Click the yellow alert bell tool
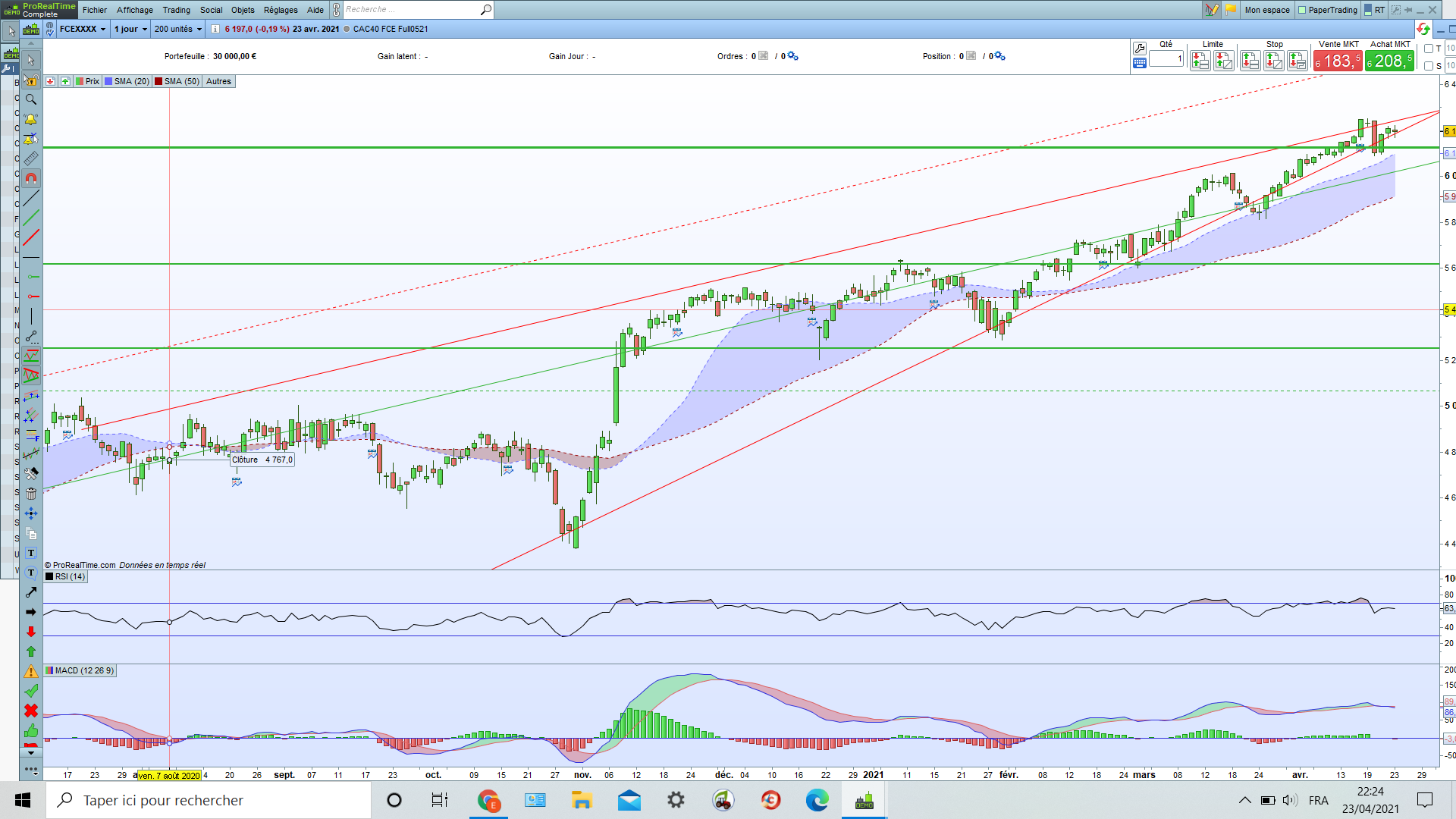1456x819 pixels. click(31, 119)
